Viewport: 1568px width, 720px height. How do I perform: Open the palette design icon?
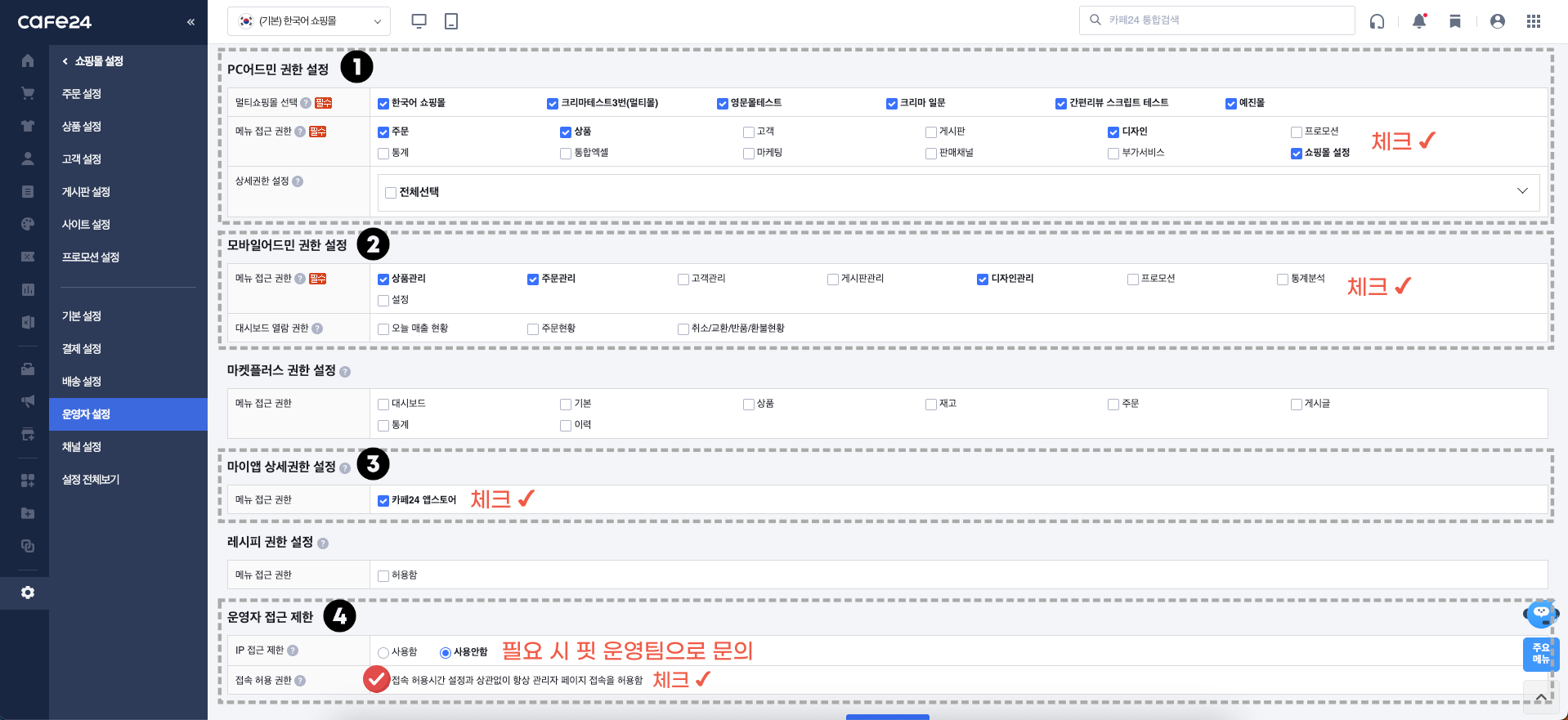28,224
